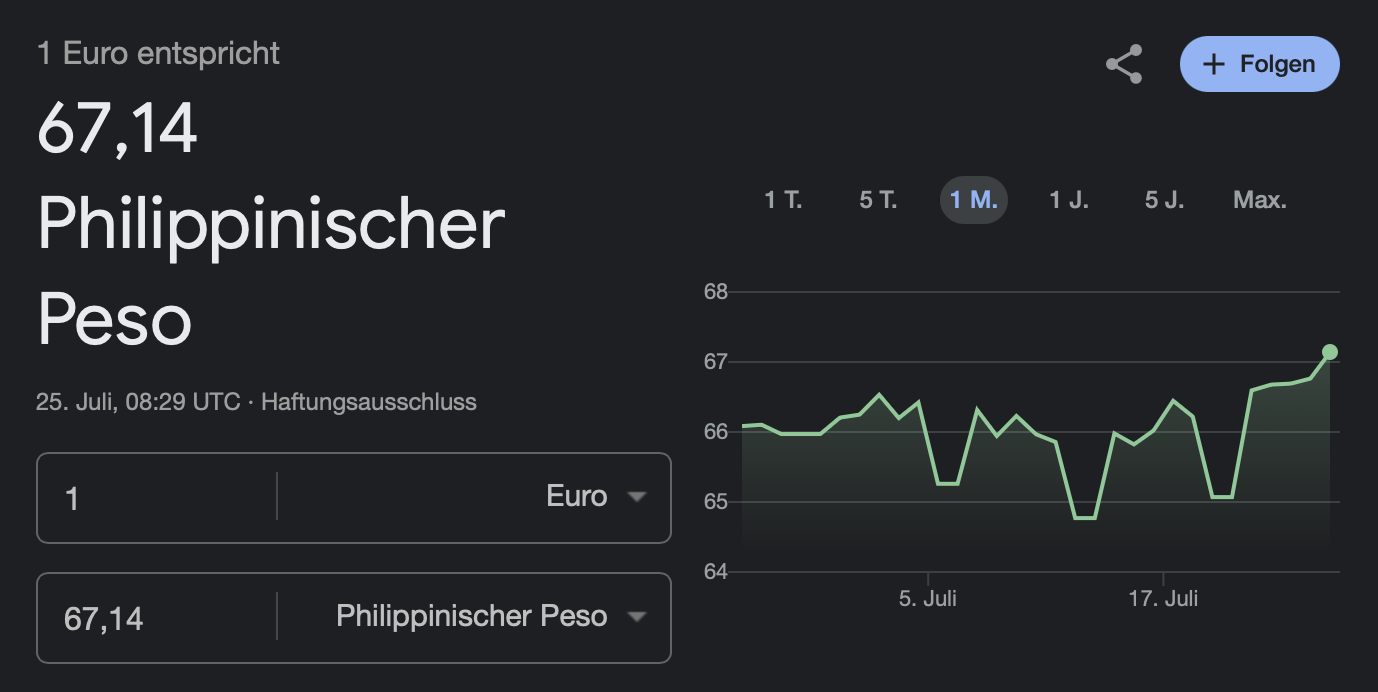Select the active 1 M. tab

(973, 200)
